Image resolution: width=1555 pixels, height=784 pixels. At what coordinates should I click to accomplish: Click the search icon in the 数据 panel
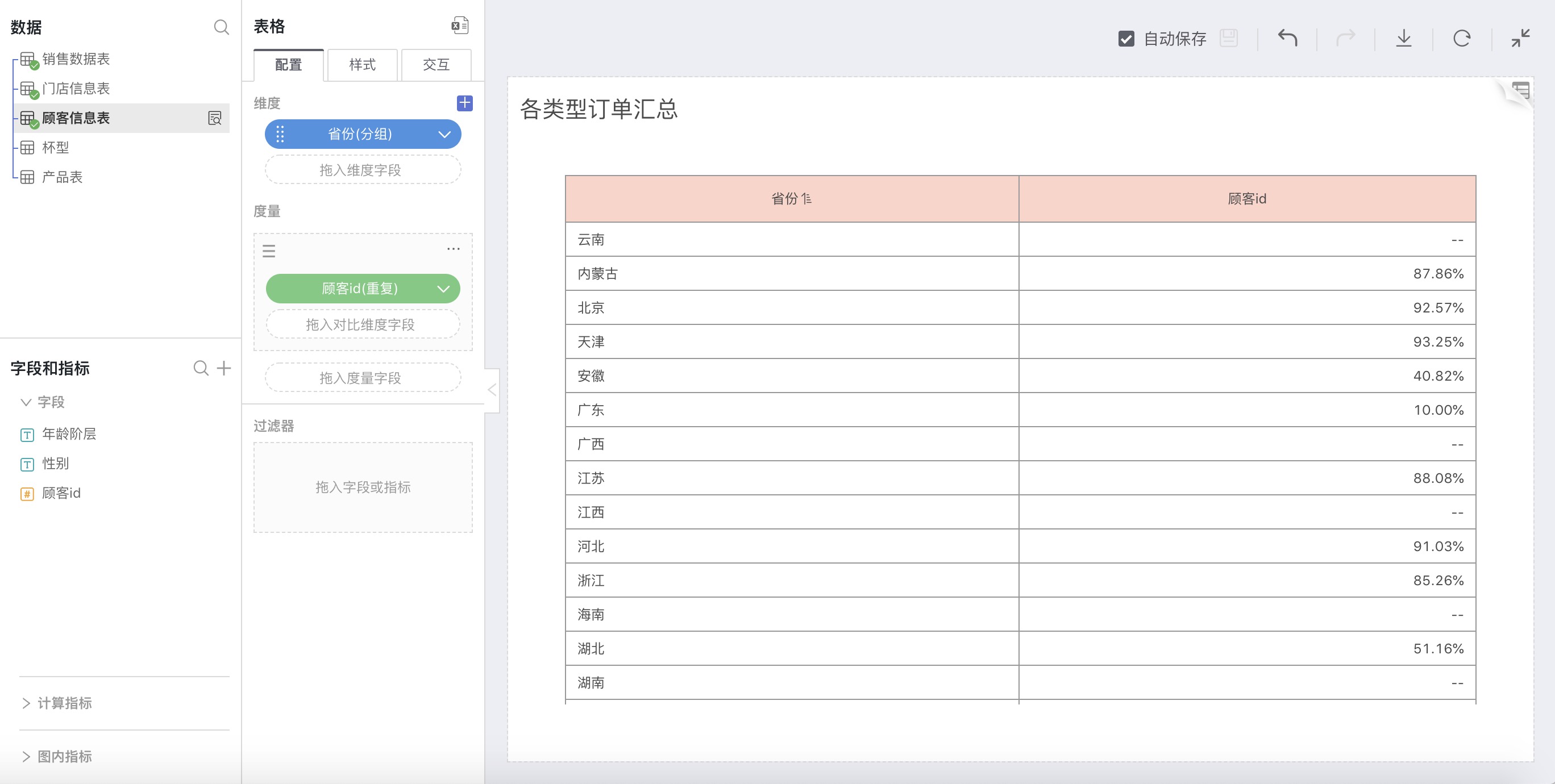tap(222, 27)
